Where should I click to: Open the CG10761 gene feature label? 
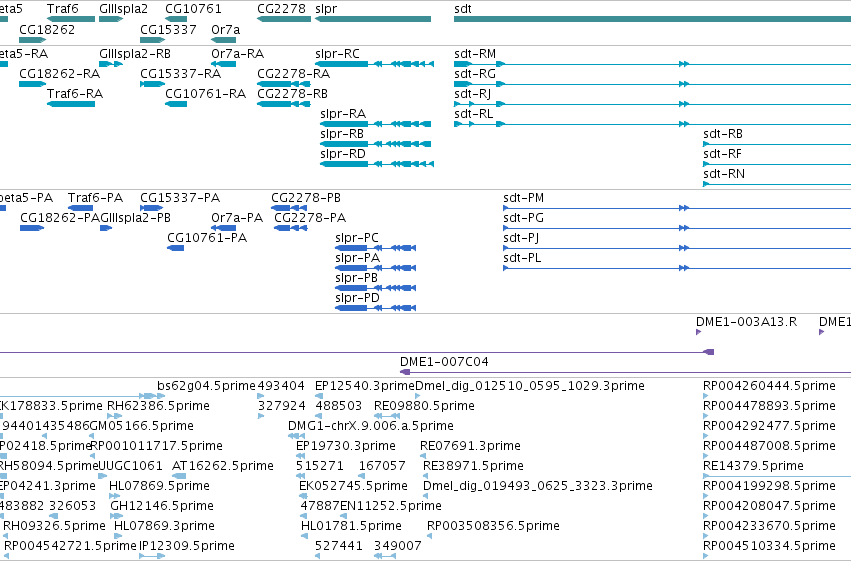(193, 9)
